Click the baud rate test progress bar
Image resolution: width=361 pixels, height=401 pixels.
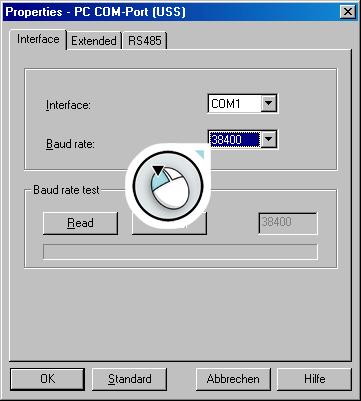click(180, 252)
